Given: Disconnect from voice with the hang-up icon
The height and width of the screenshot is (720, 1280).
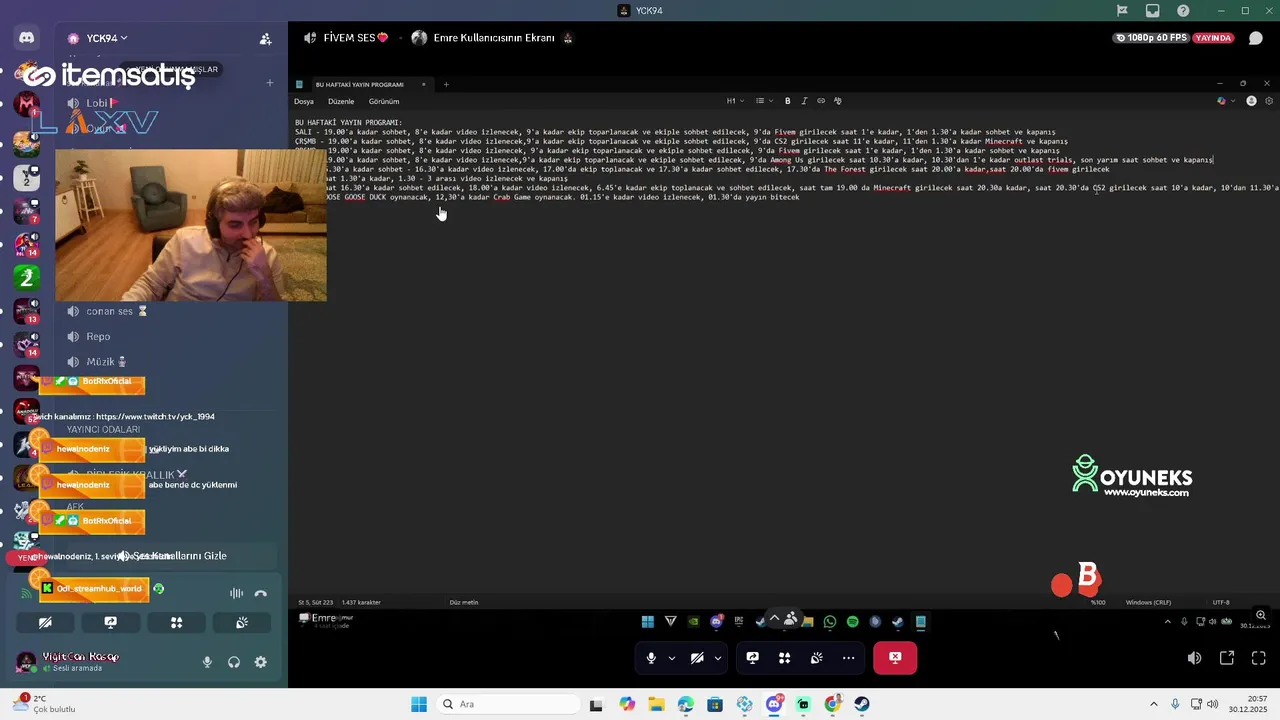Looking at the screenshot, I should (261, 593).
